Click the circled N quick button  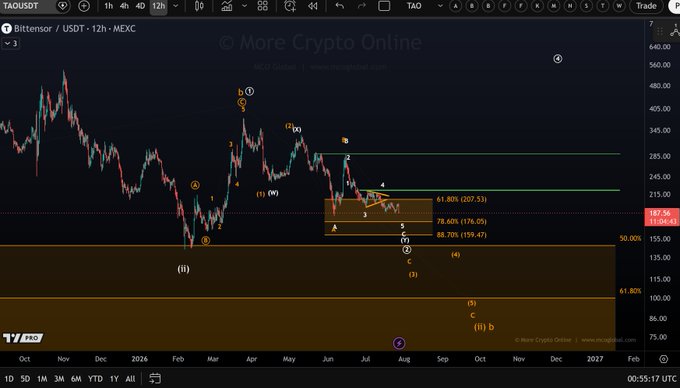click(570, 6)
